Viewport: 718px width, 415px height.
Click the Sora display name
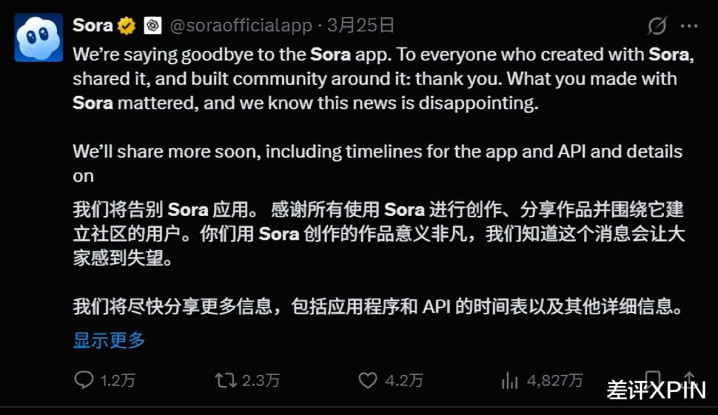[x=92, y=25]
